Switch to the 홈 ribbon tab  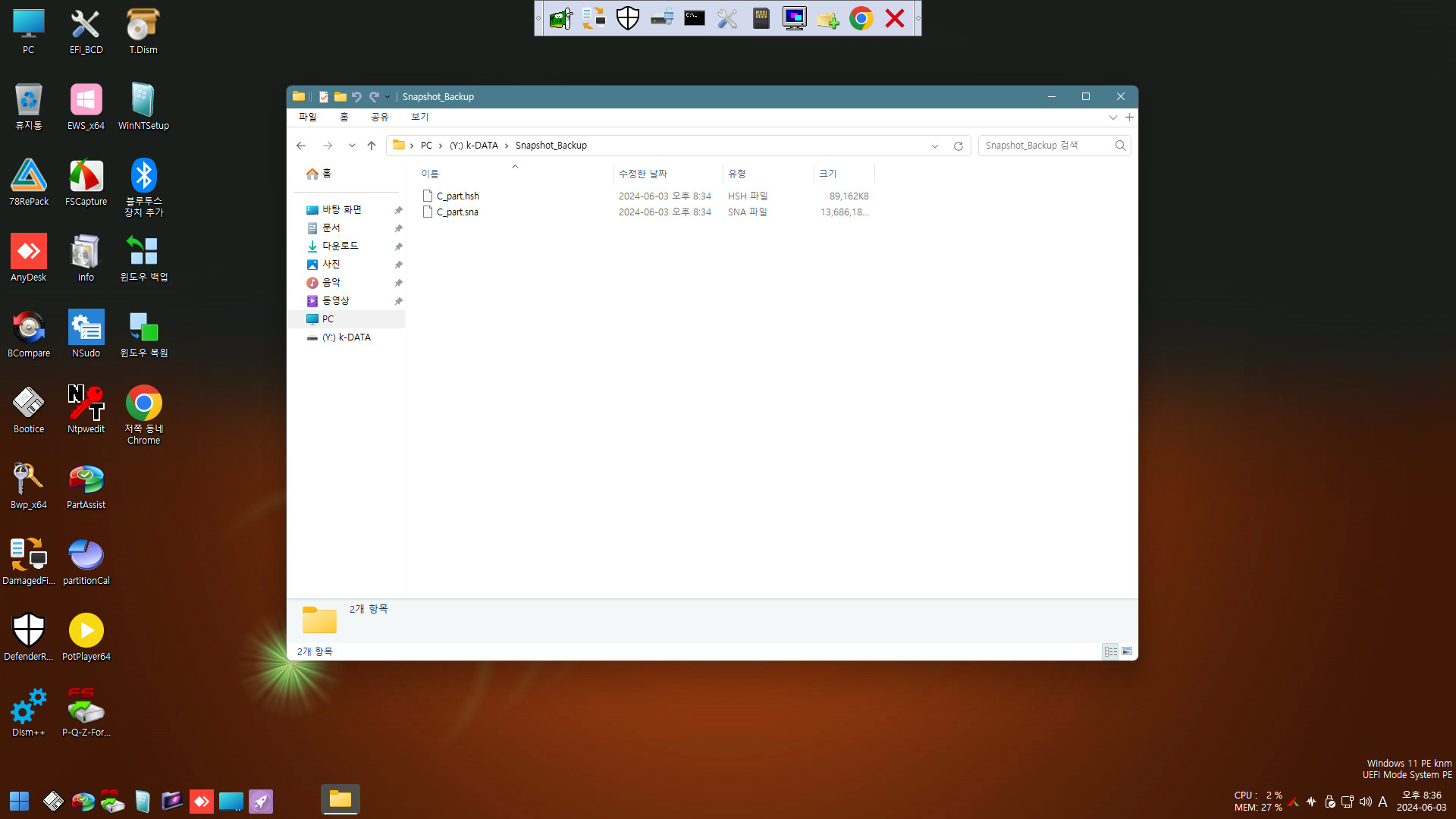(x=344, y=117)
